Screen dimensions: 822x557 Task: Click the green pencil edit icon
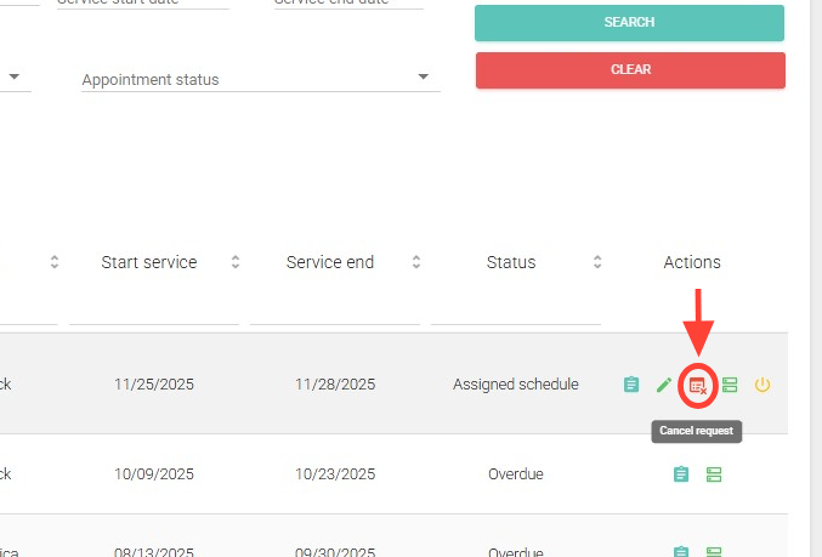(664, 385)
